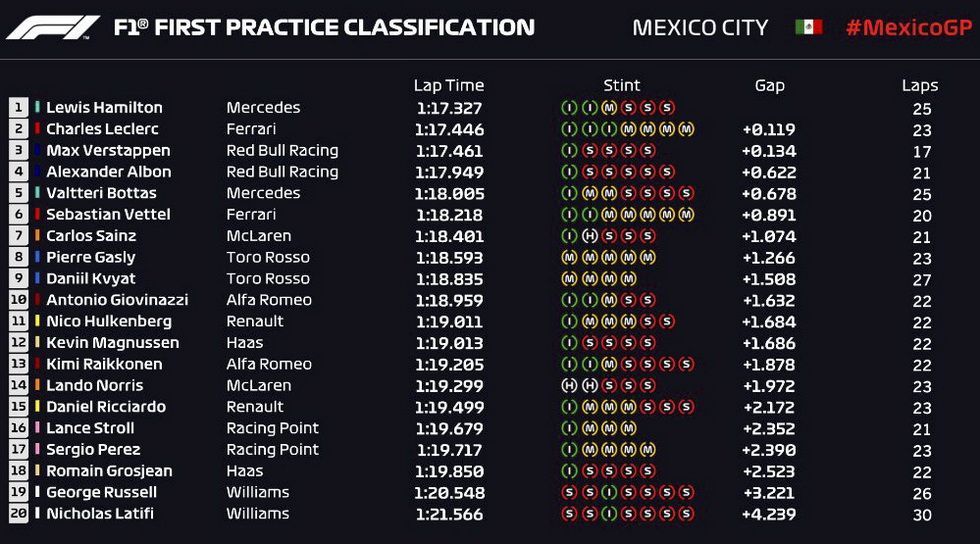
Task: Click the Mexican flag icon
Action: coord(808,28)
